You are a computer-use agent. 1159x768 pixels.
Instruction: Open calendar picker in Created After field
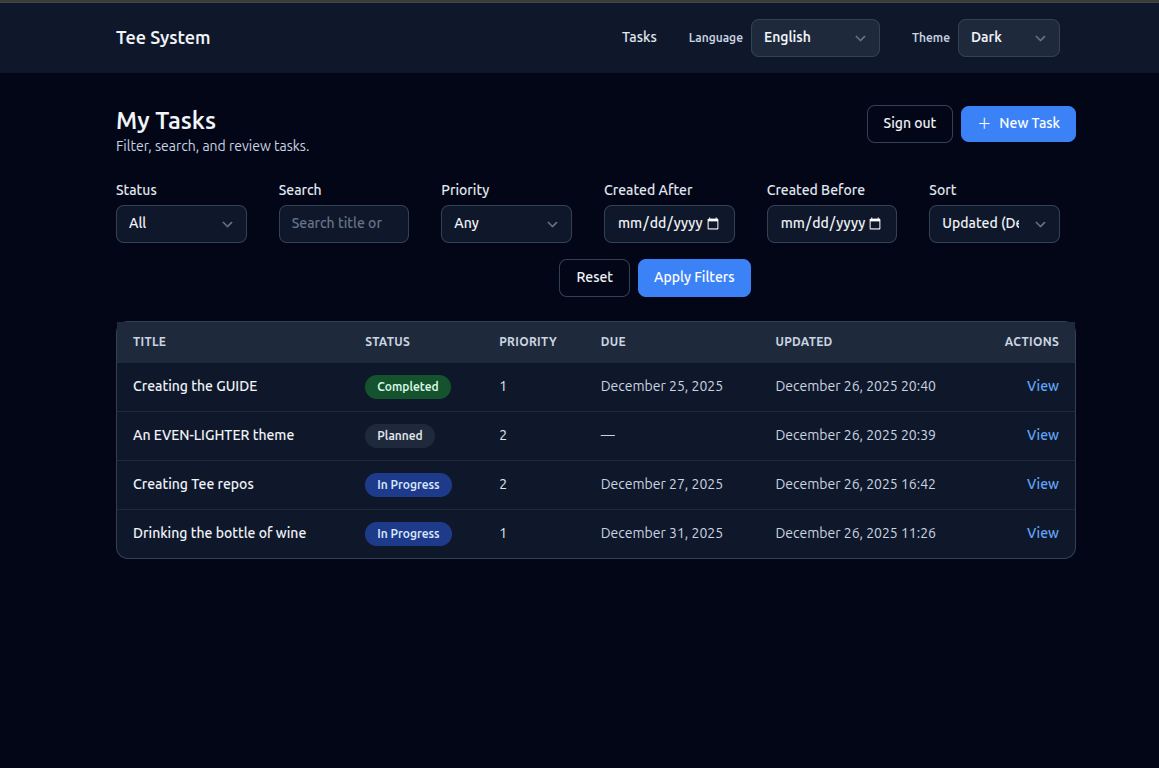click(x=713, y=224)
